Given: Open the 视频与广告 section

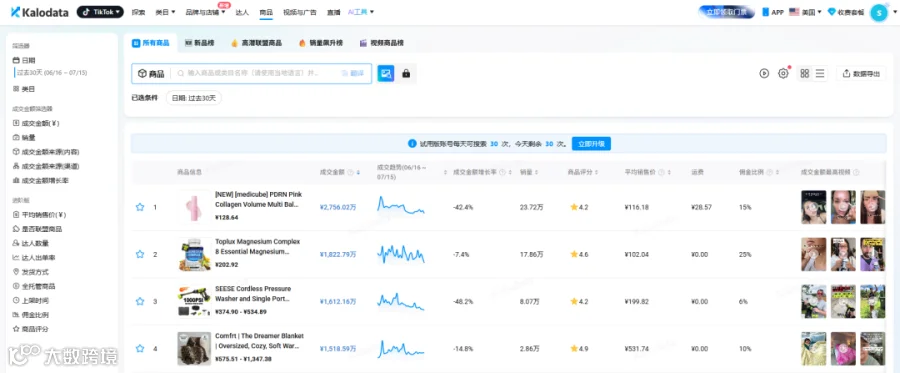Looking at the screenshot, I should click(300, 12).
